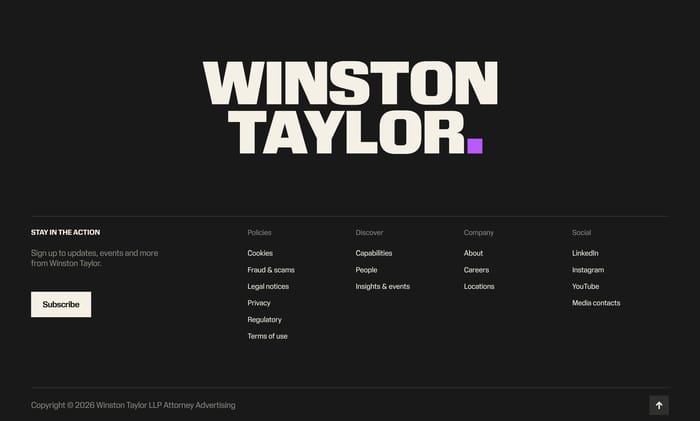Open the Careers link
The height and width of the screenshot is (421, 700).
click(476, 270)
